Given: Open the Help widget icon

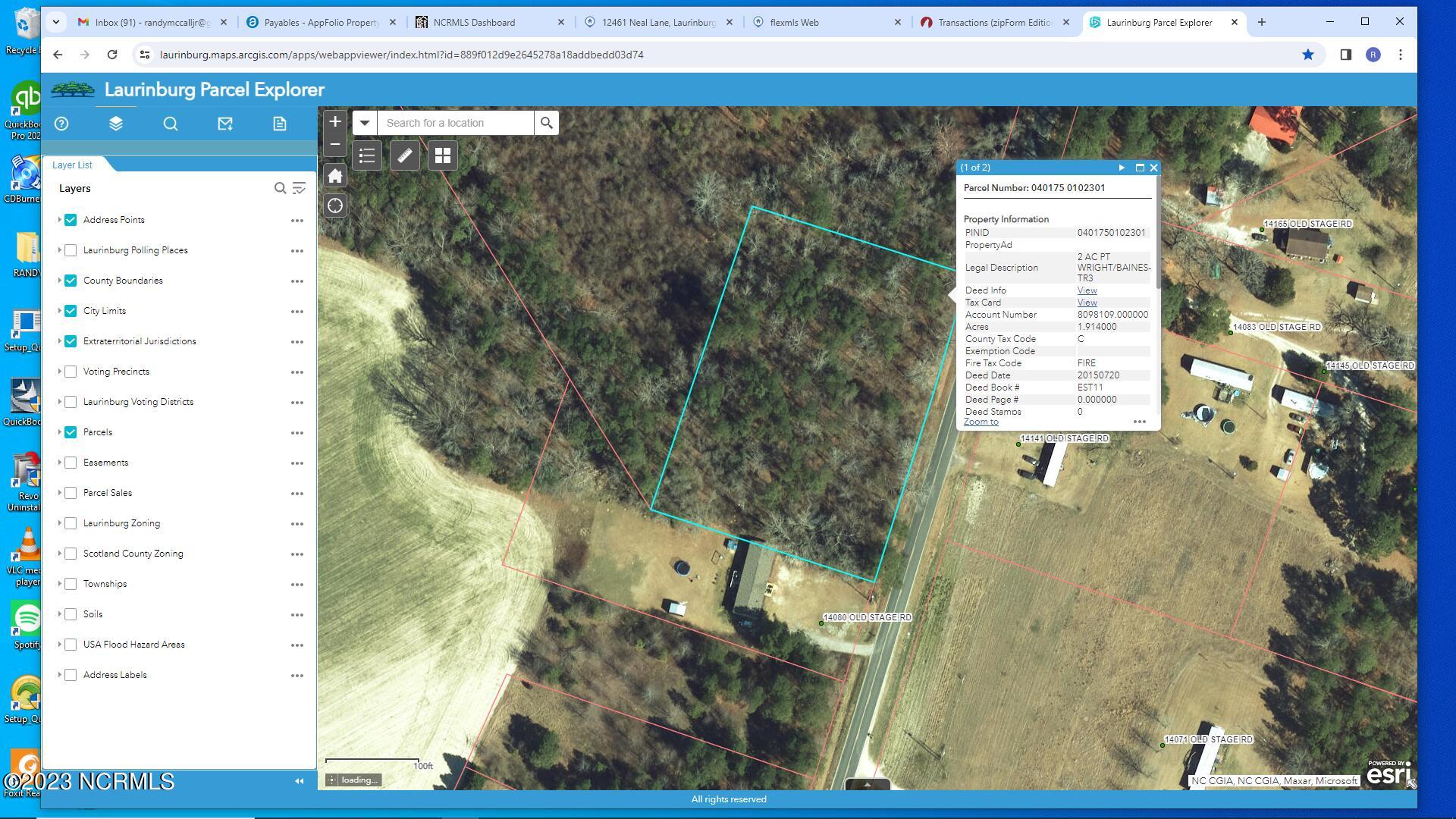Looking at the screenshot, I should click(x=61, y=124).
